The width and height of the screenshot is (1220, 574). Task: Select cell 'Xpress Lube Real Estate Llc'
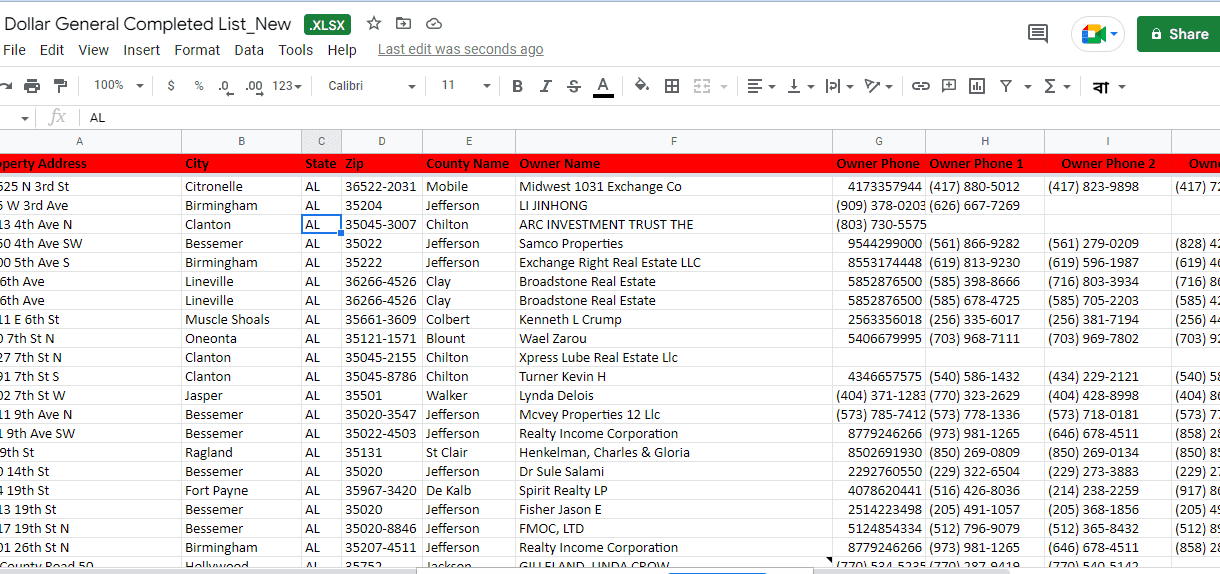coord(674,357)
